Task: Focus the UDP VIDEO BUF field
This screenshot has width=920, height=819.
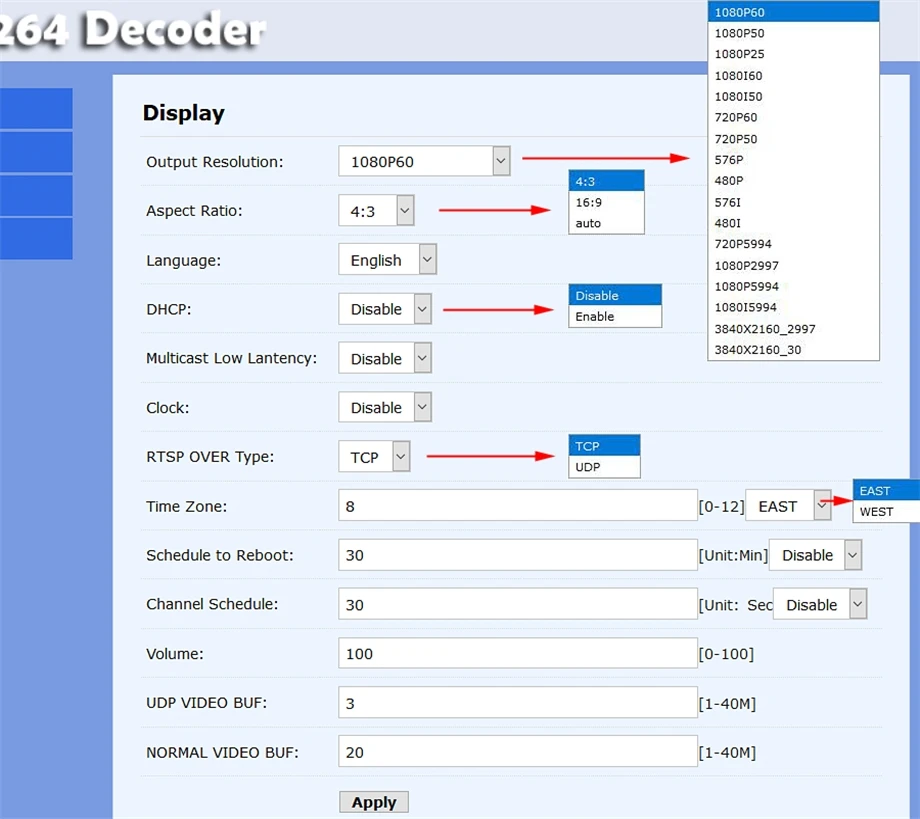Action: coord(517,703)
